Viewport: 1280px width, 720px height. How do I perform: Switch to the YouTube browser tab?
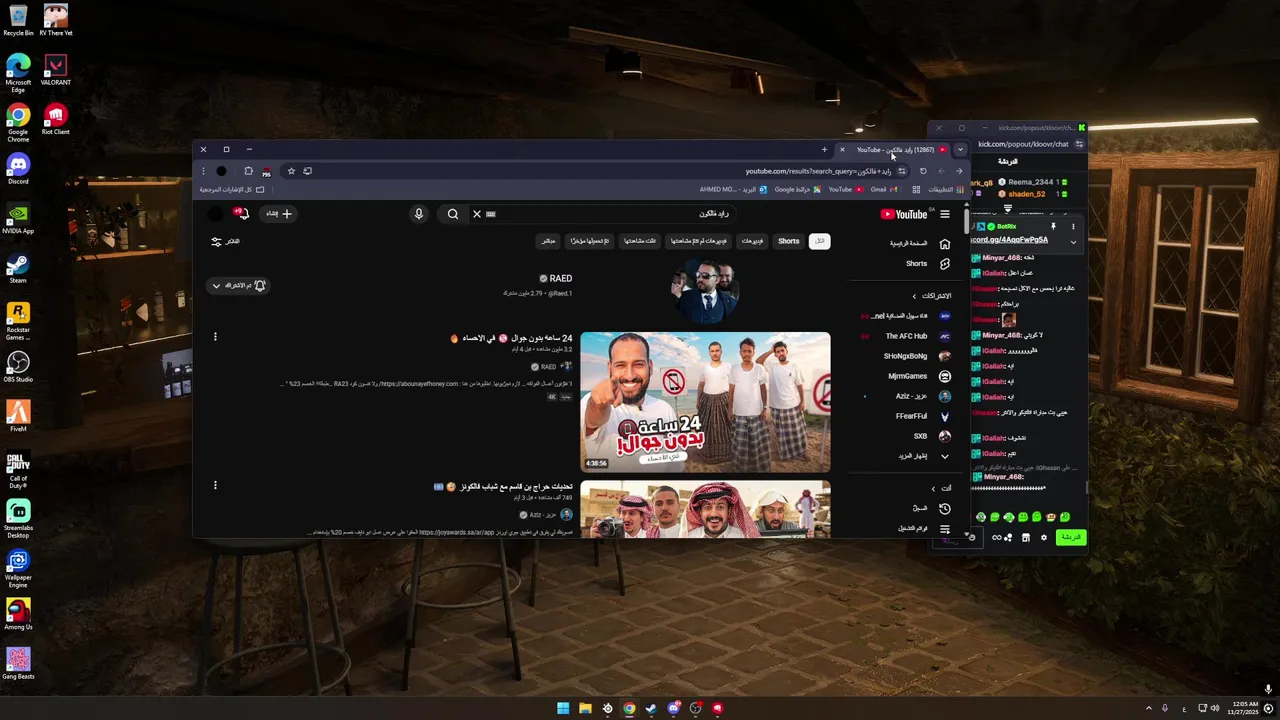(895, 150)
